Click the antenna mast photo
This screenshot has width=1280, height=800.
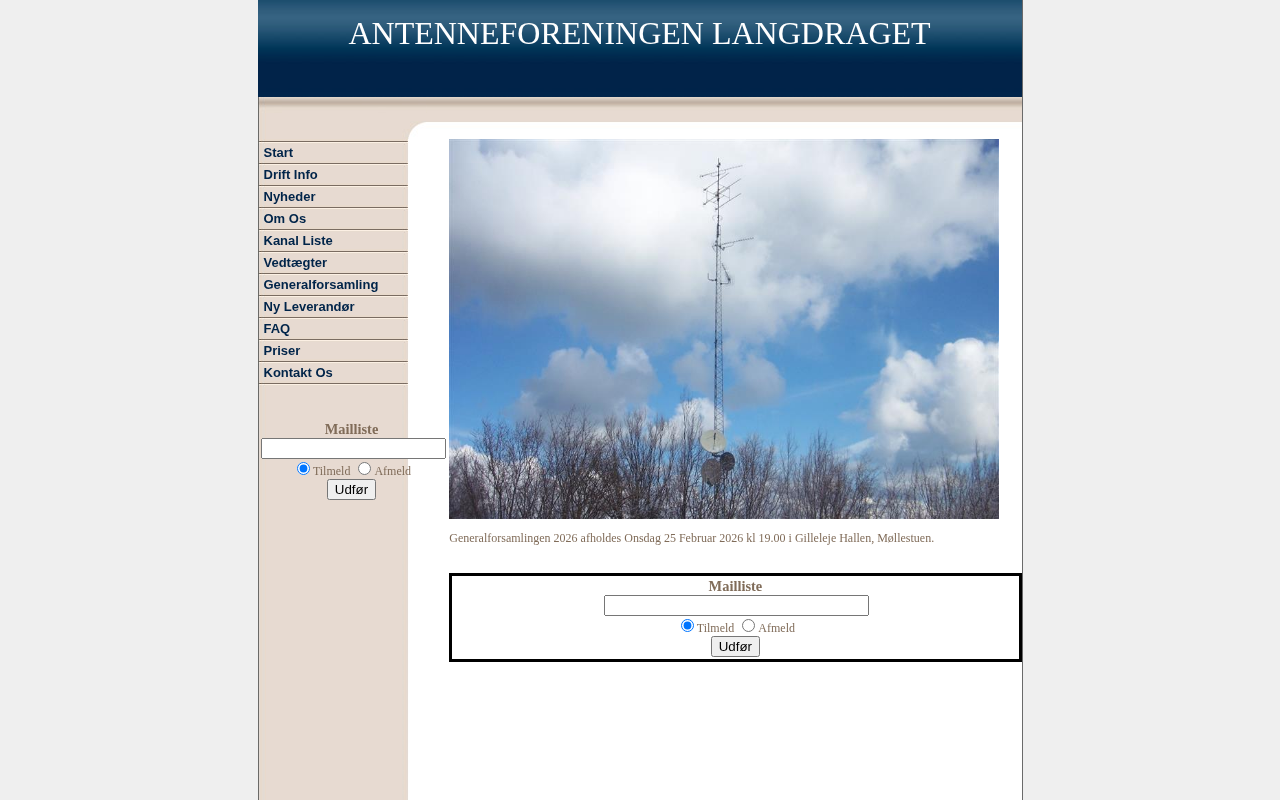pyautogui.click(x=724, y=329)
